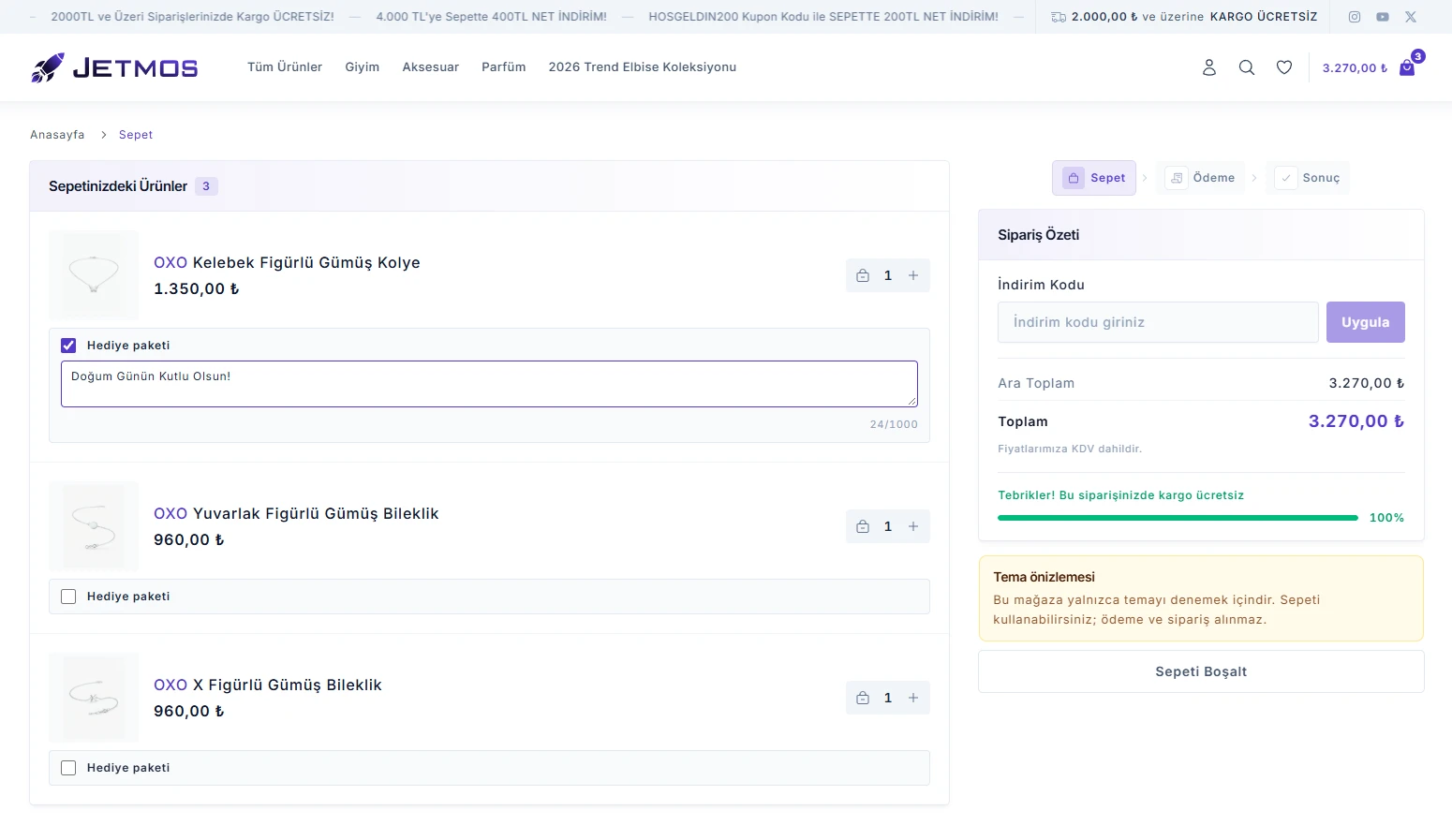Screen dimensions: 1452x840
Task: Open Tüm Ürünler menu
Action: coord(285,67)
